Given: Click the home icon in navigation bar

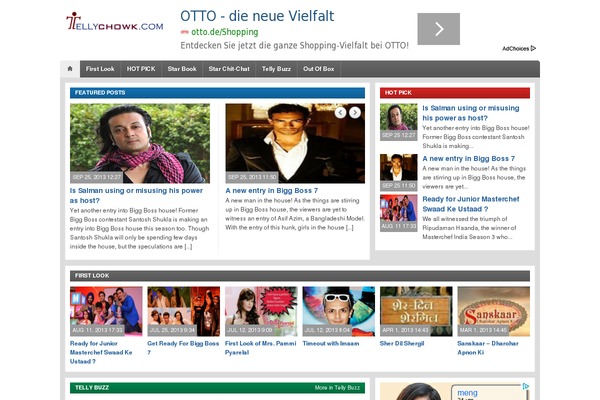Looking at the screenshot, I should 70,69.
